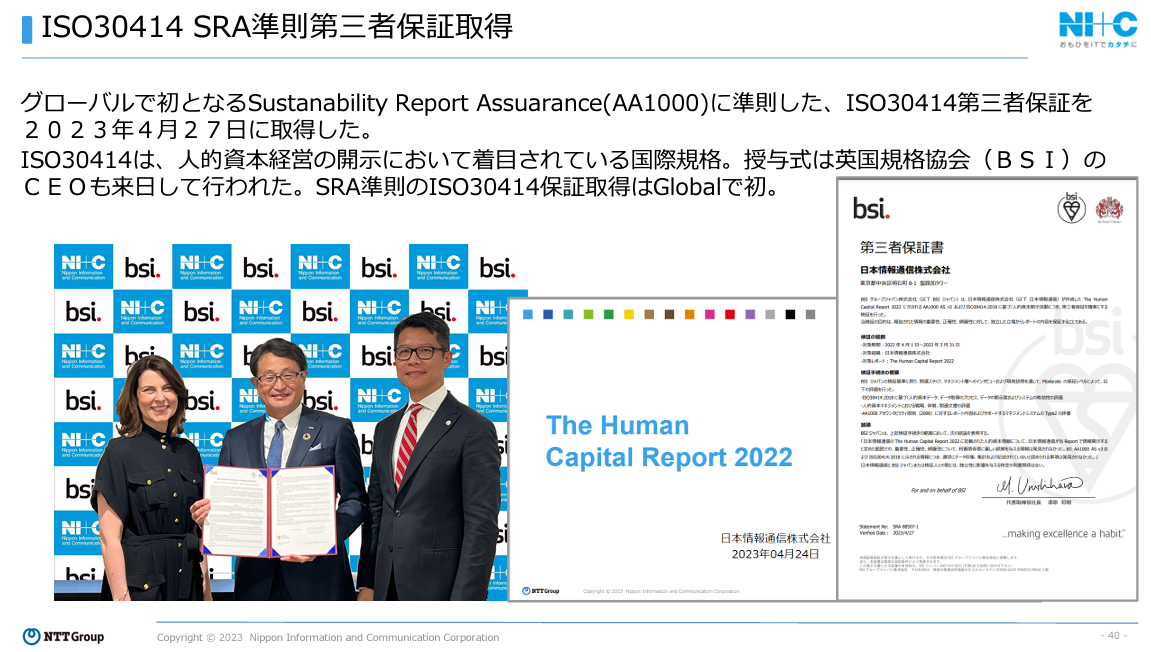The width and height of the screenshot is (1151, 652).
Task: Click '...making excellence a habit' slogan
Action: click(x=1064, y=534)
